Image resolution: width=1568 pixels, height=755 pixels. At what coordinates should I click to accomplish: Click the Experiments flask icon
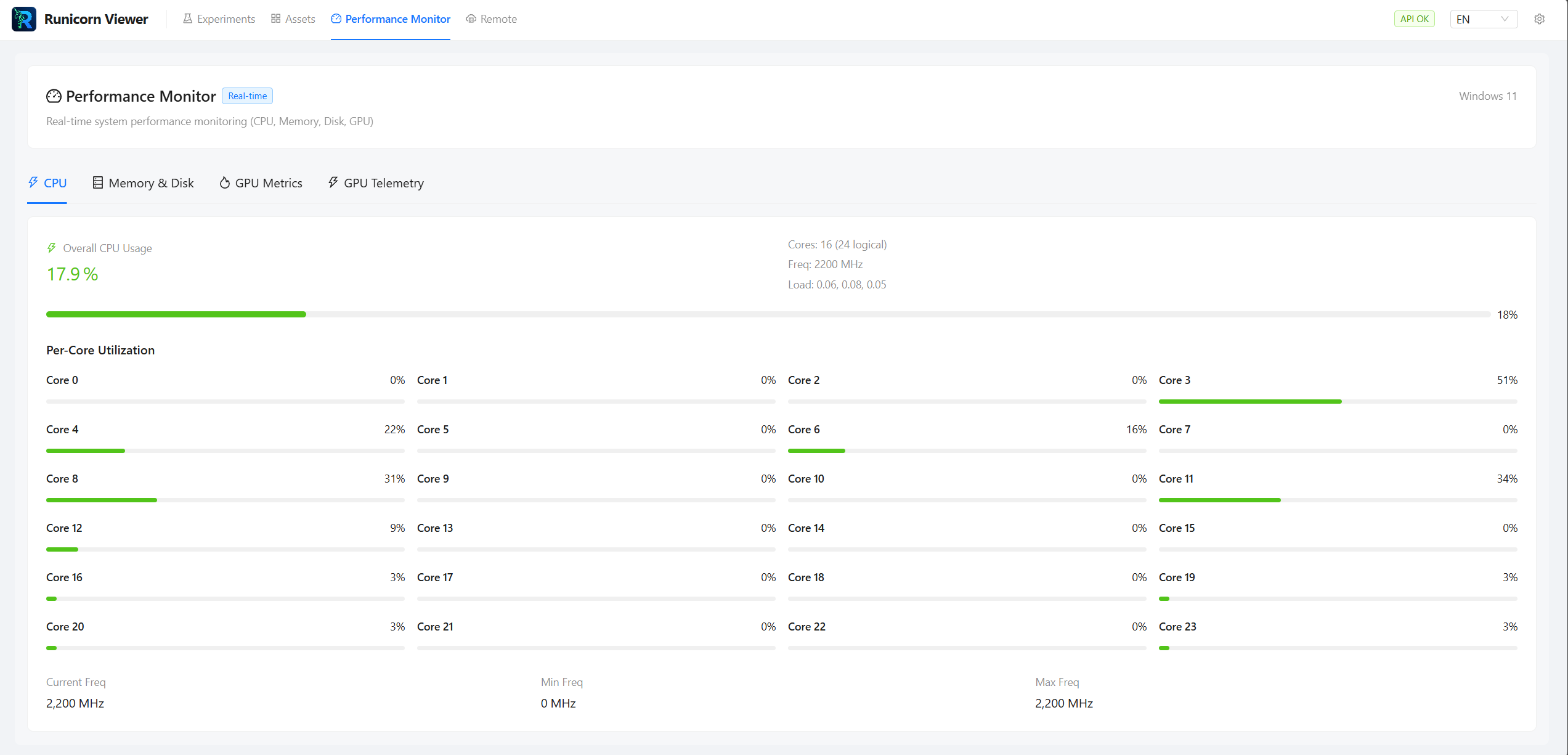(187, 19)
